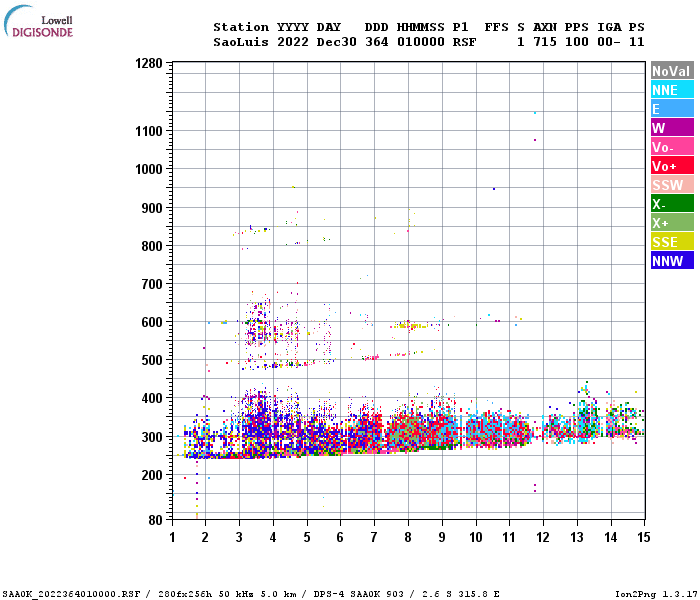Click the P1 value RSF
Screen dimensions: 700x600
(464, 42)
